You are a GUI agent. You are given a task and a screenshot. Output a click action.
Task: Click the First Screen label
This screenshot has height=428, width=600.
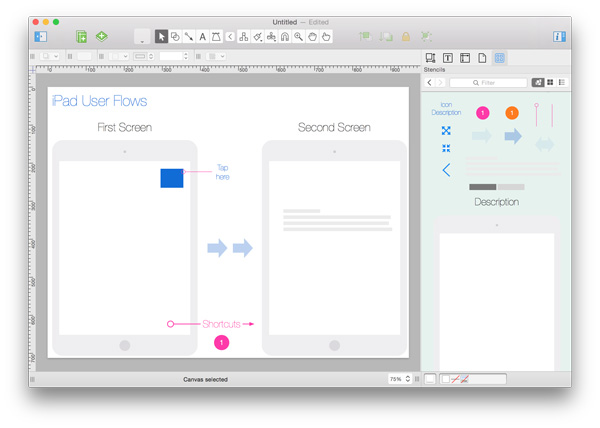tap(125, 127)
